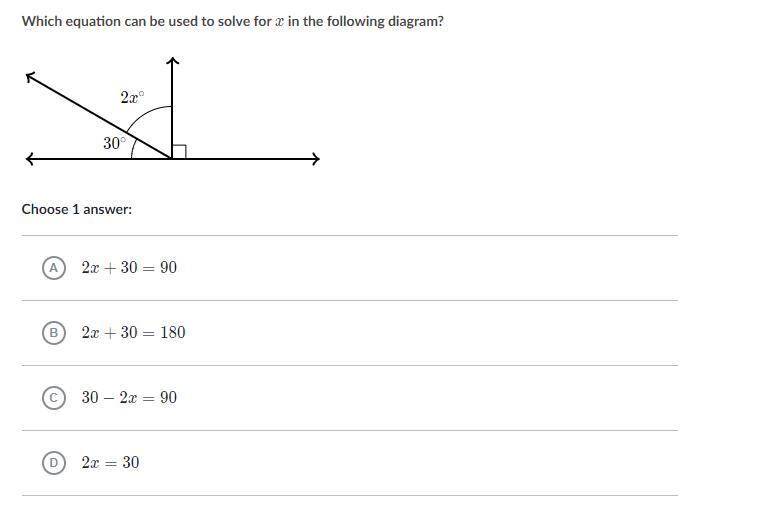Viewport: 774px width, 517px height.
Task: Select answer choice A radio button
Action: (54, 268)
